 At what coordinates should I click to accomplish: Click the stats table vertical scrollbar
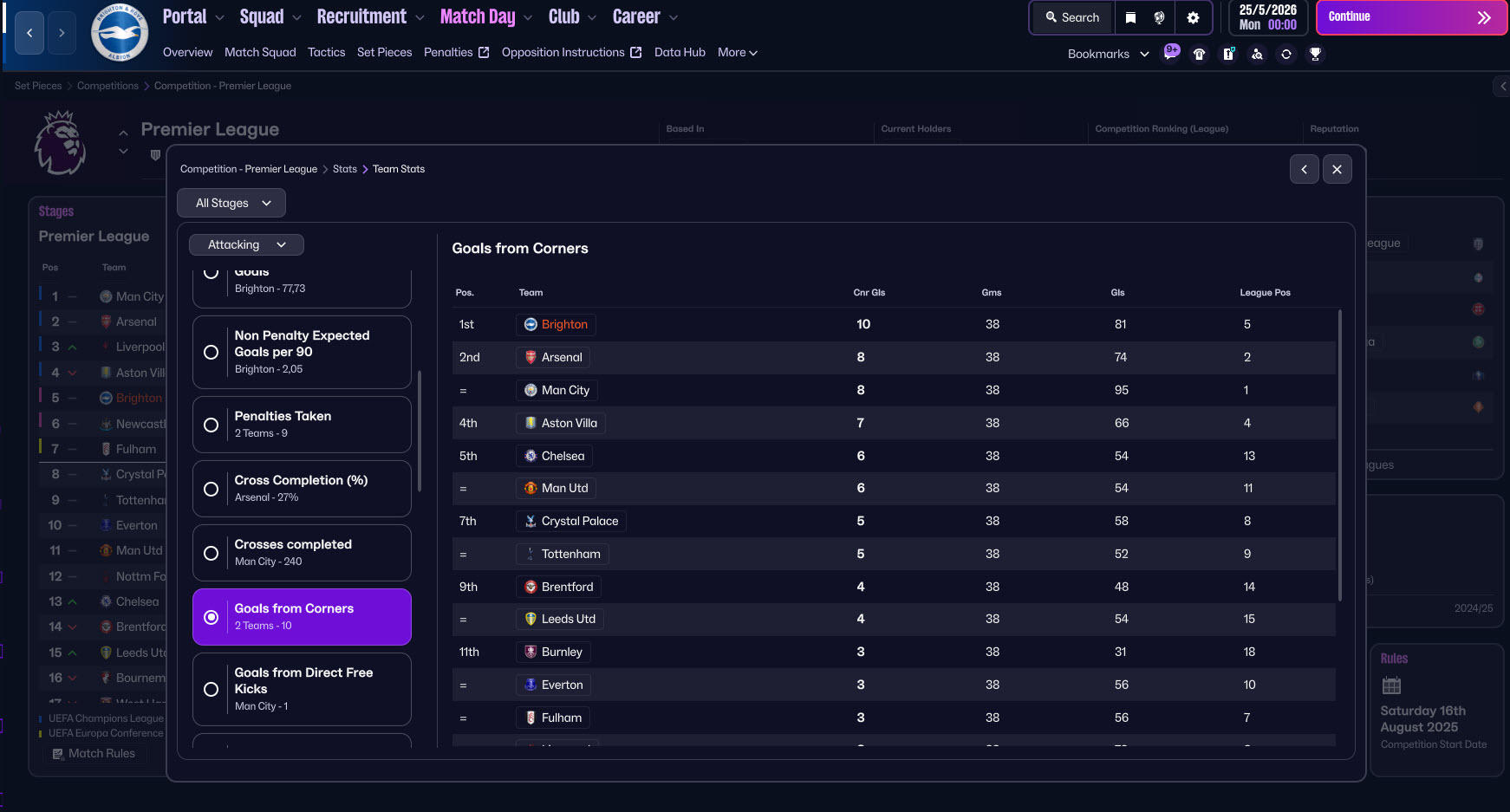click(x=1340, y=455)
